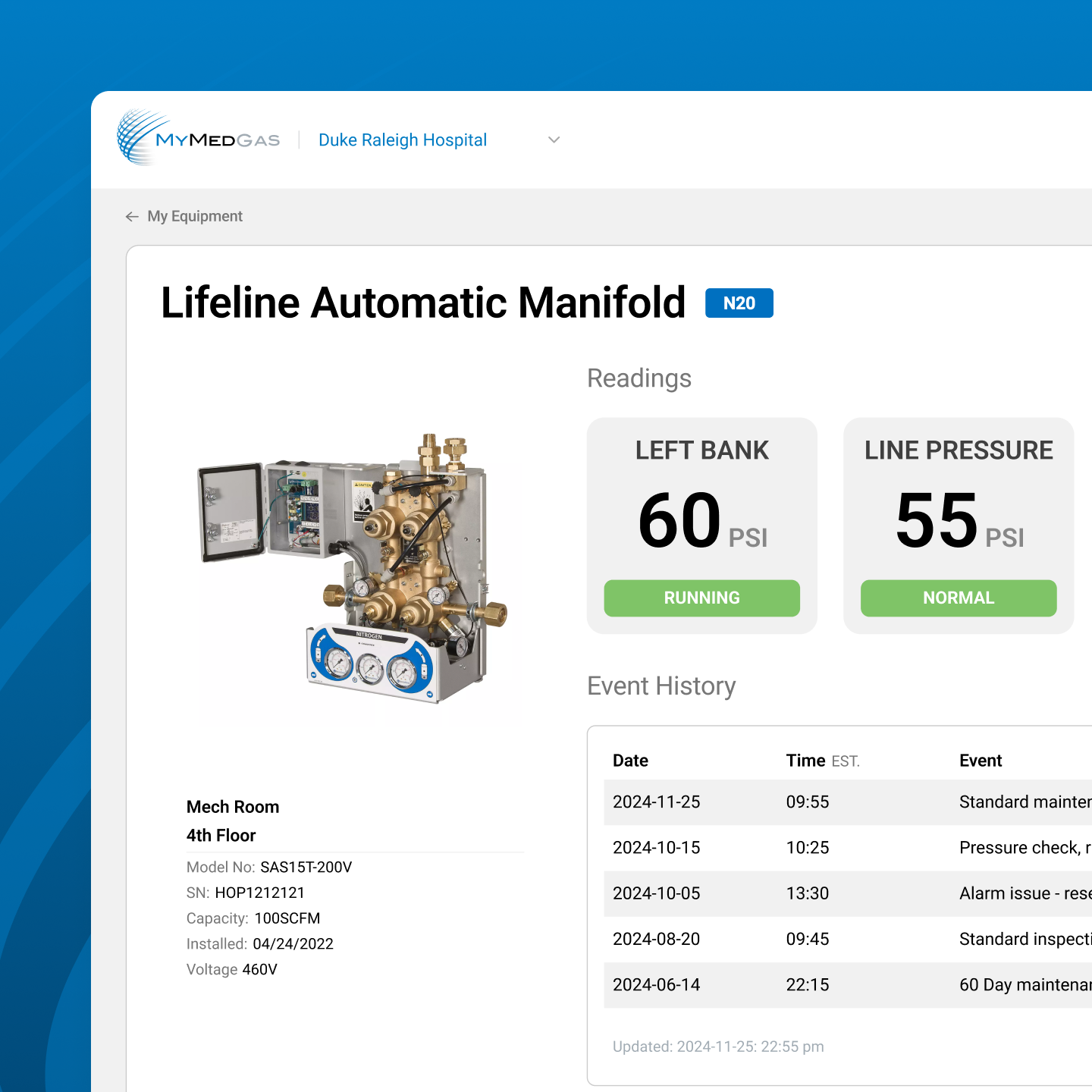1092x1092 pixels.
Task: Select the 2024-10-15 date cell
Action: point(657,848)
